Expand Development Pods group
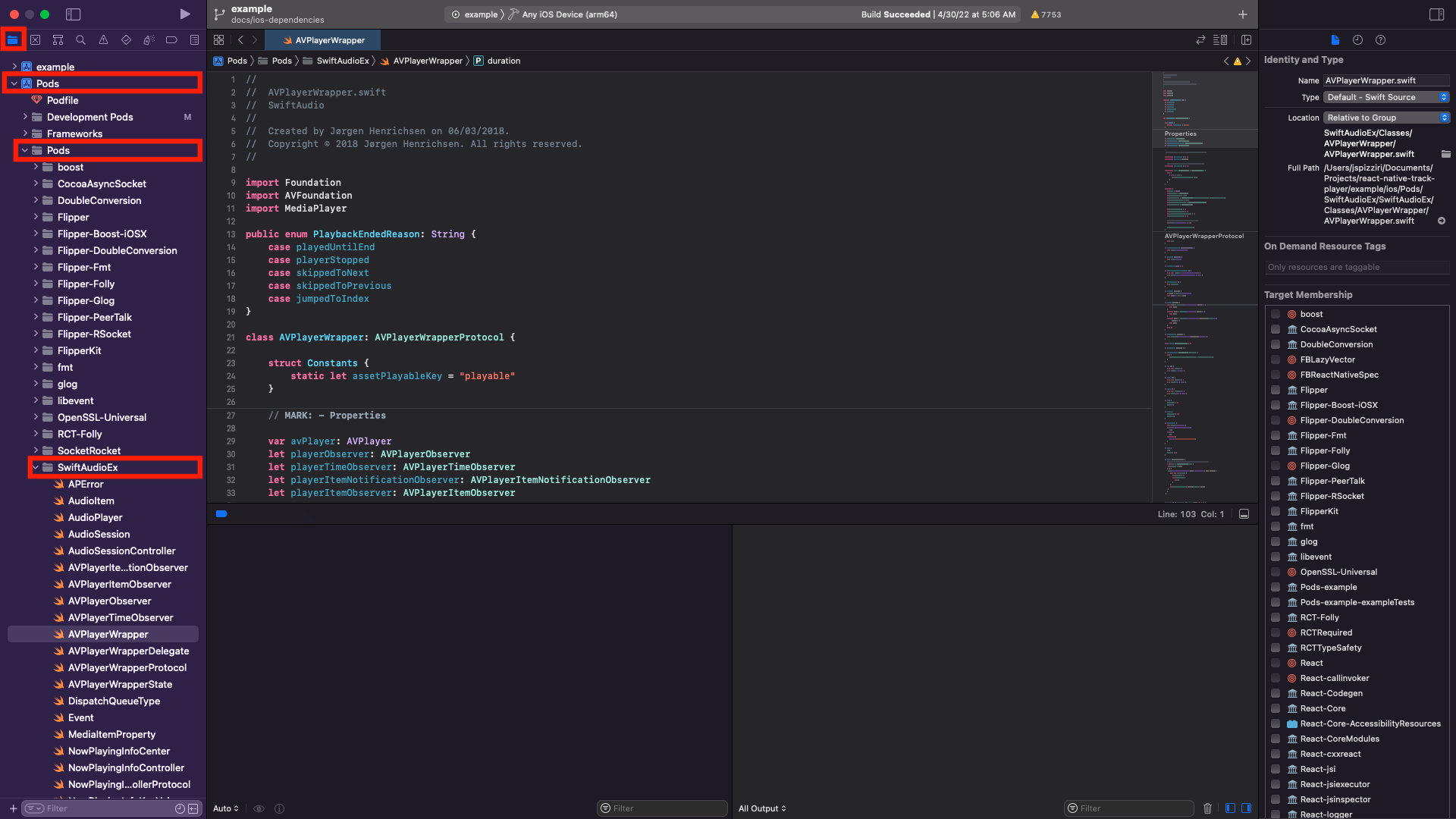The image size is (1456, 819). point(25,117)
